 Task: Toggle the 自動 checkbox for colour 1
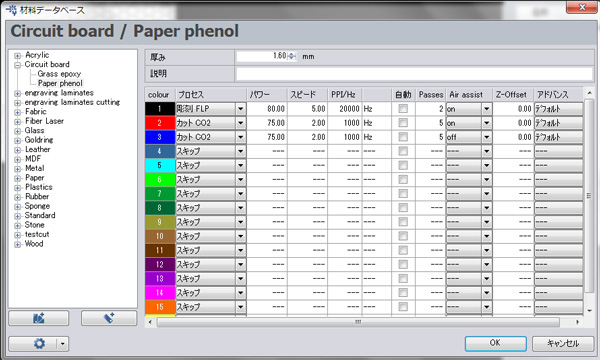(x=403, y=109)
